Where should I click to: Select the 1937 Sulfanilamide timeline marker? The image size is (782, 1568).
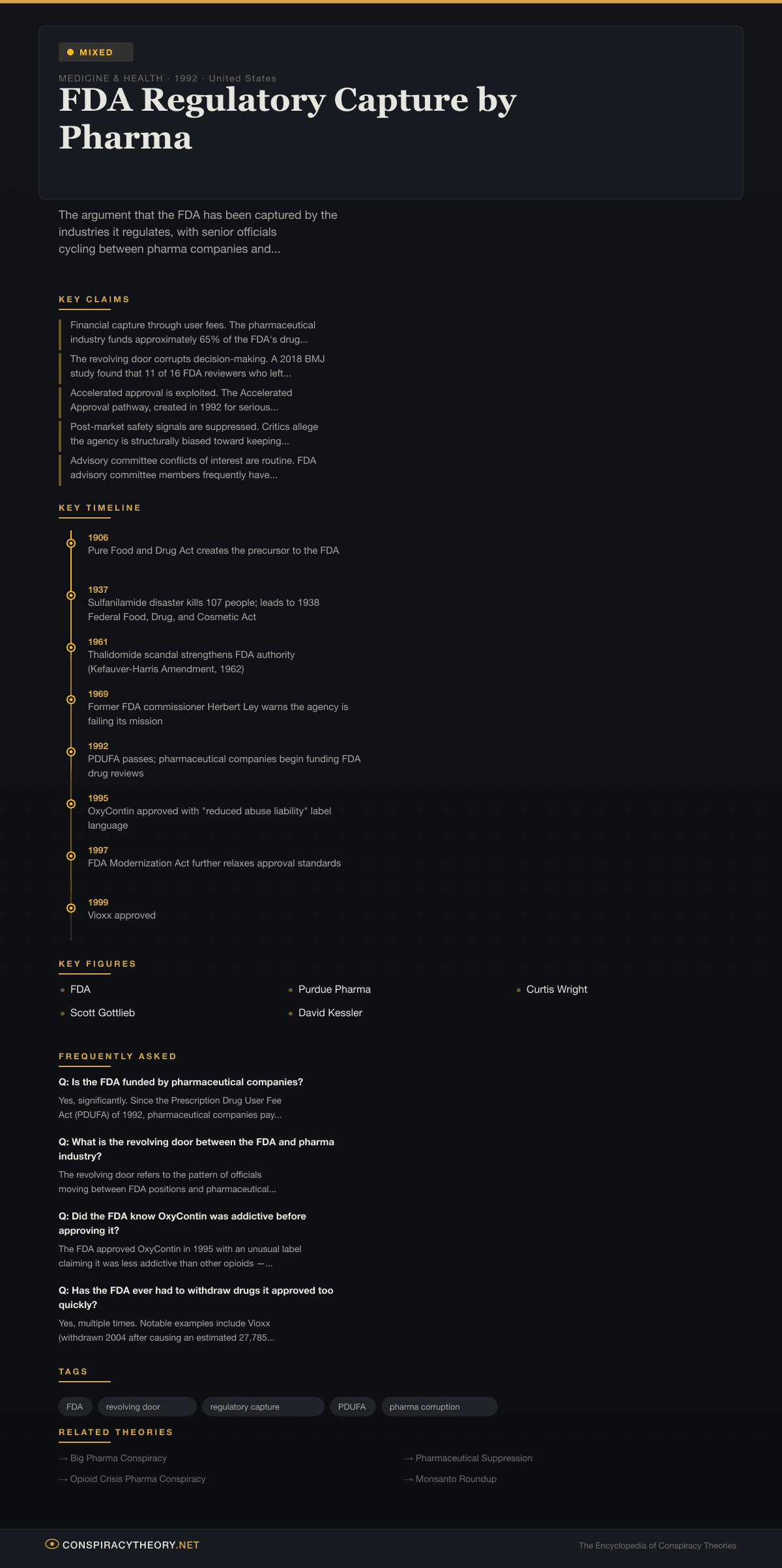point(71,595)
